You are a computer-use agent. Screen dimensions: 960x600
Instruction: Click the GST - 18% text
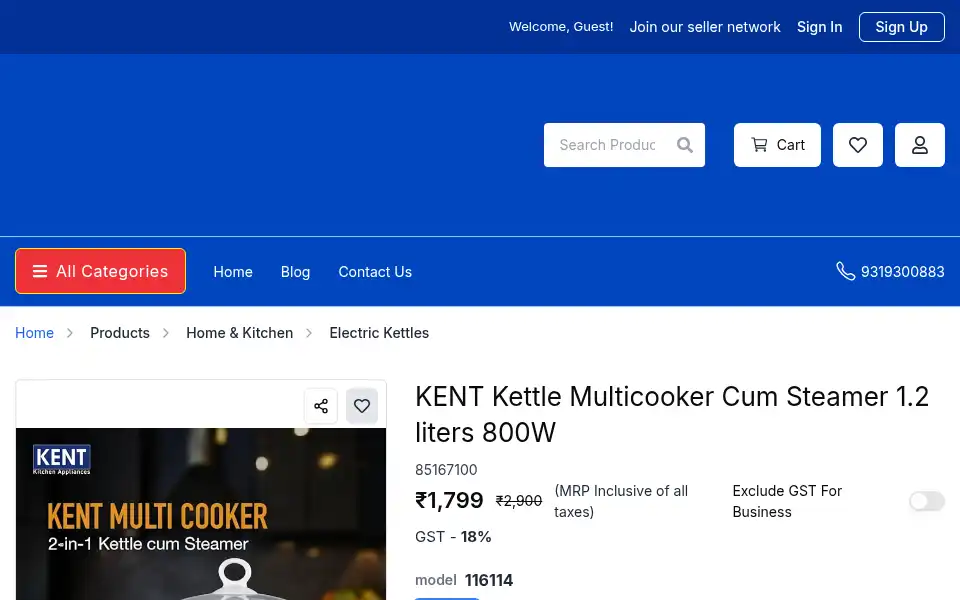(453, 537)
